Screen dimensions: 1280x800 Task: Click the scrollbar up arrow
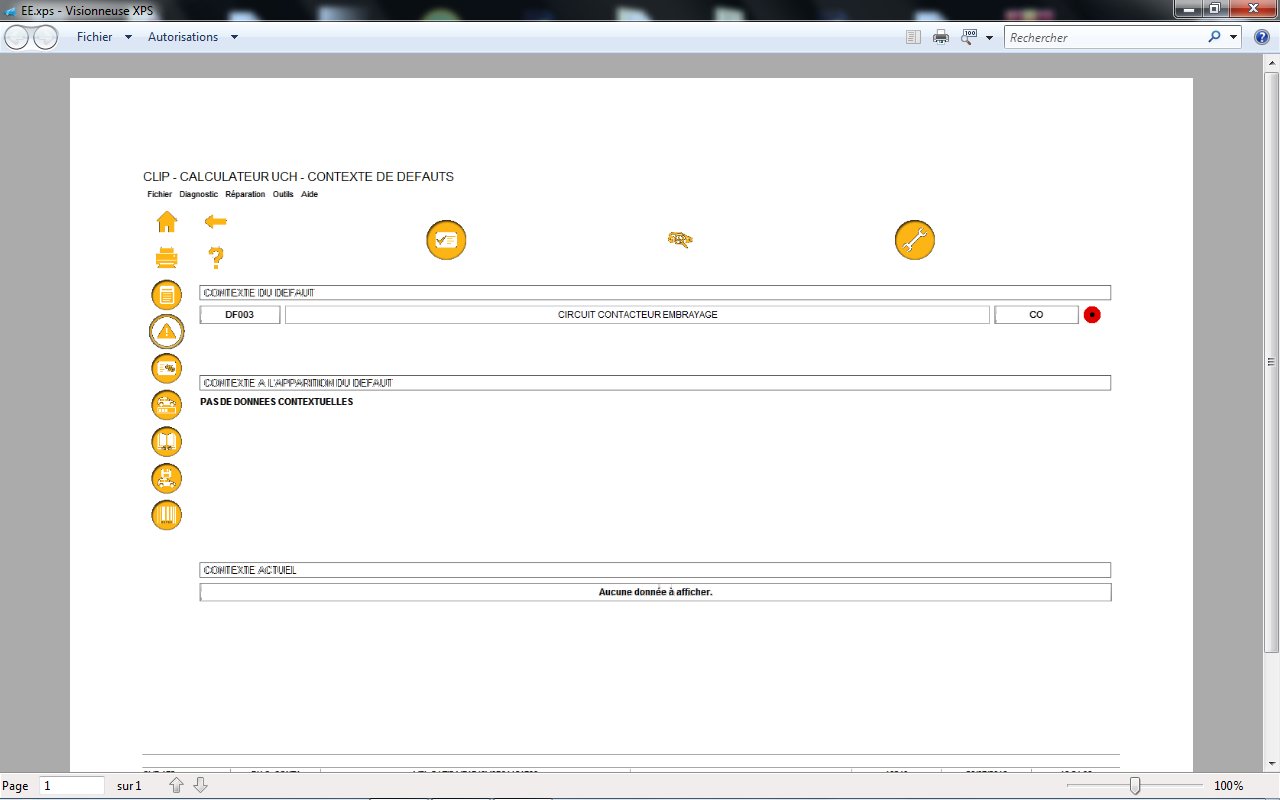pyautogui.click(x=1272, y=62)
